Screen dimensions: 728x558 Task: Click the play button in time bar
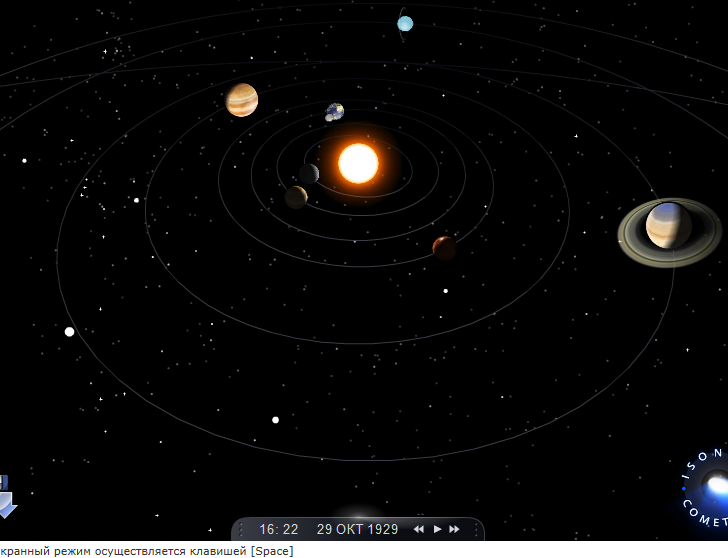[x=437, y=529]
